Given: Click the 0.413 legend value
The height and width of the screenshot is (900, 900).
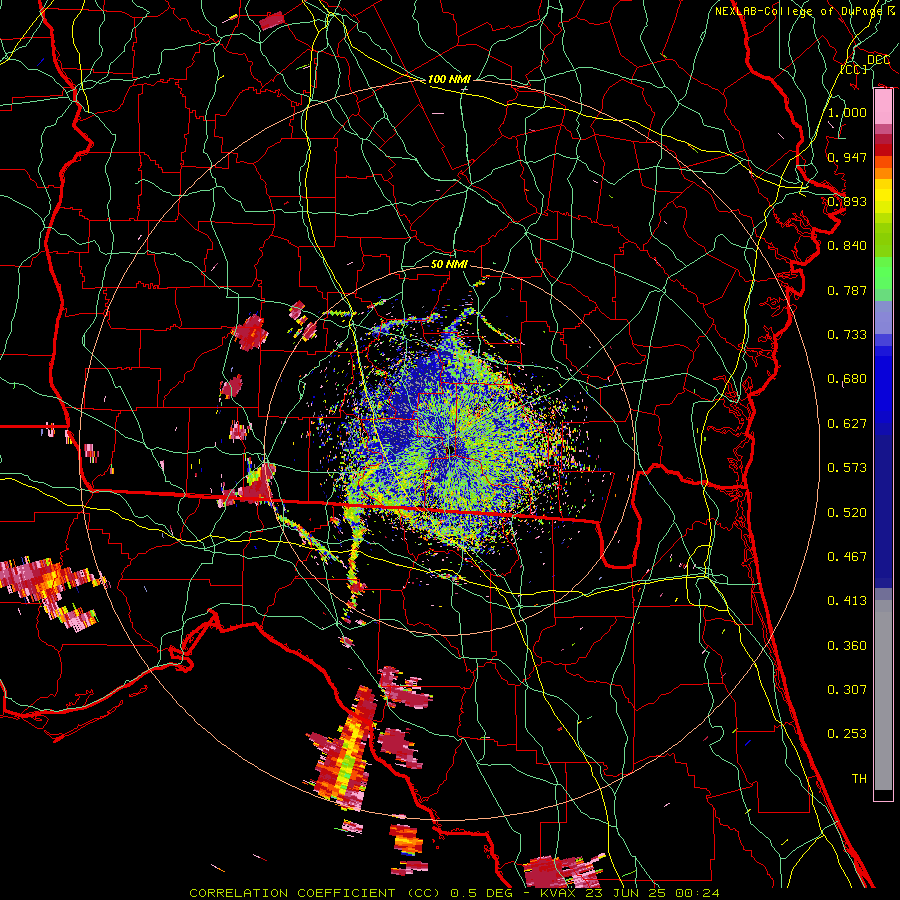Looking at the screenshot, I should coord(847,601).
